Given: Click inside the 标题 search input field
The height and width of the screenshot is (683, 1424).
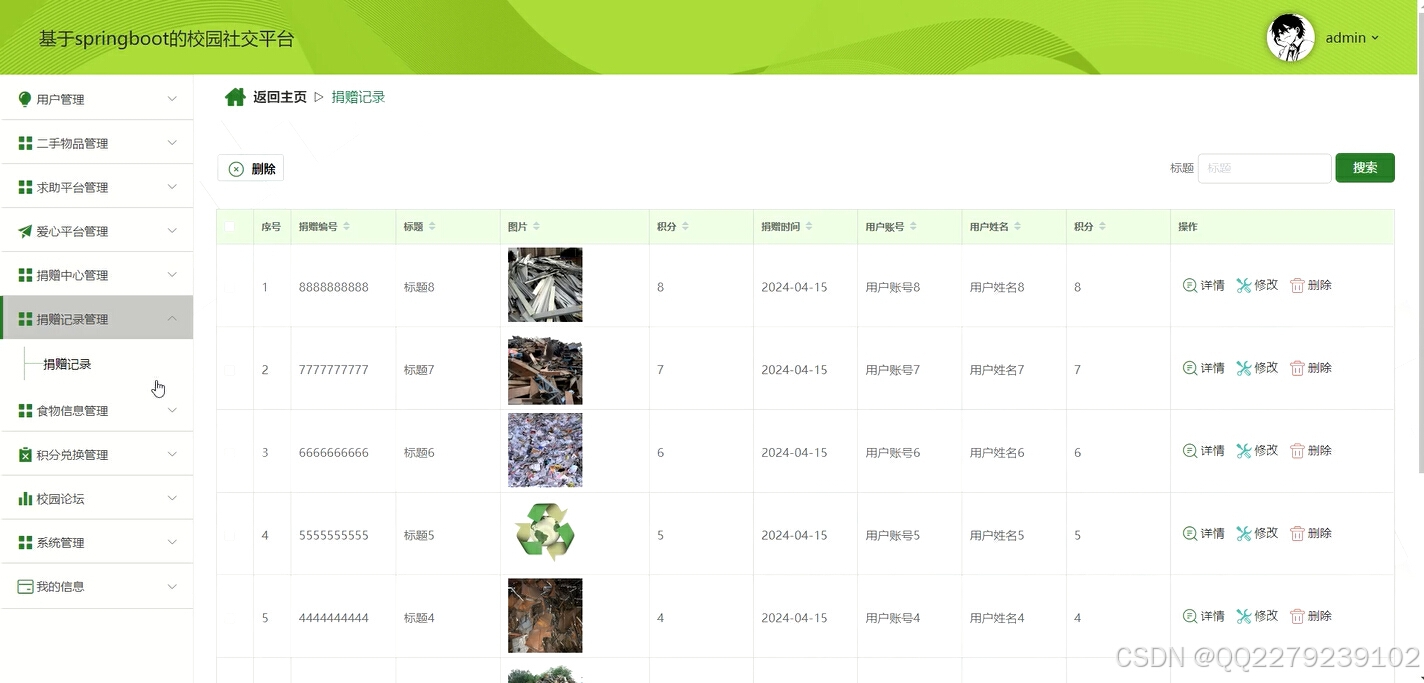Looking at the screenshot, I should 1263,167.
